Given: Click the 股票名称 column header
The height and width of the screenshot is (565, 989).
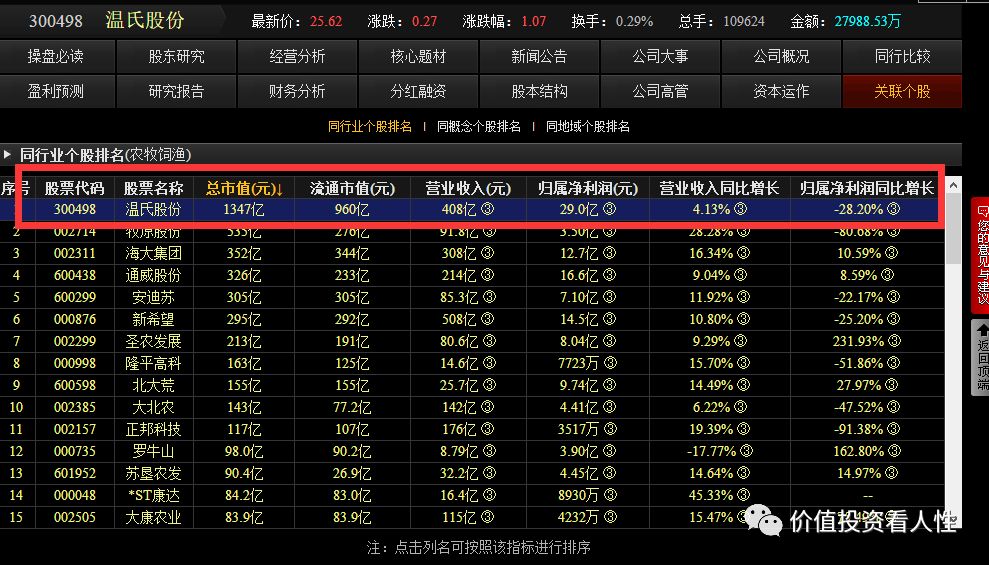Looking at the screenshot, I should (153, 189).
